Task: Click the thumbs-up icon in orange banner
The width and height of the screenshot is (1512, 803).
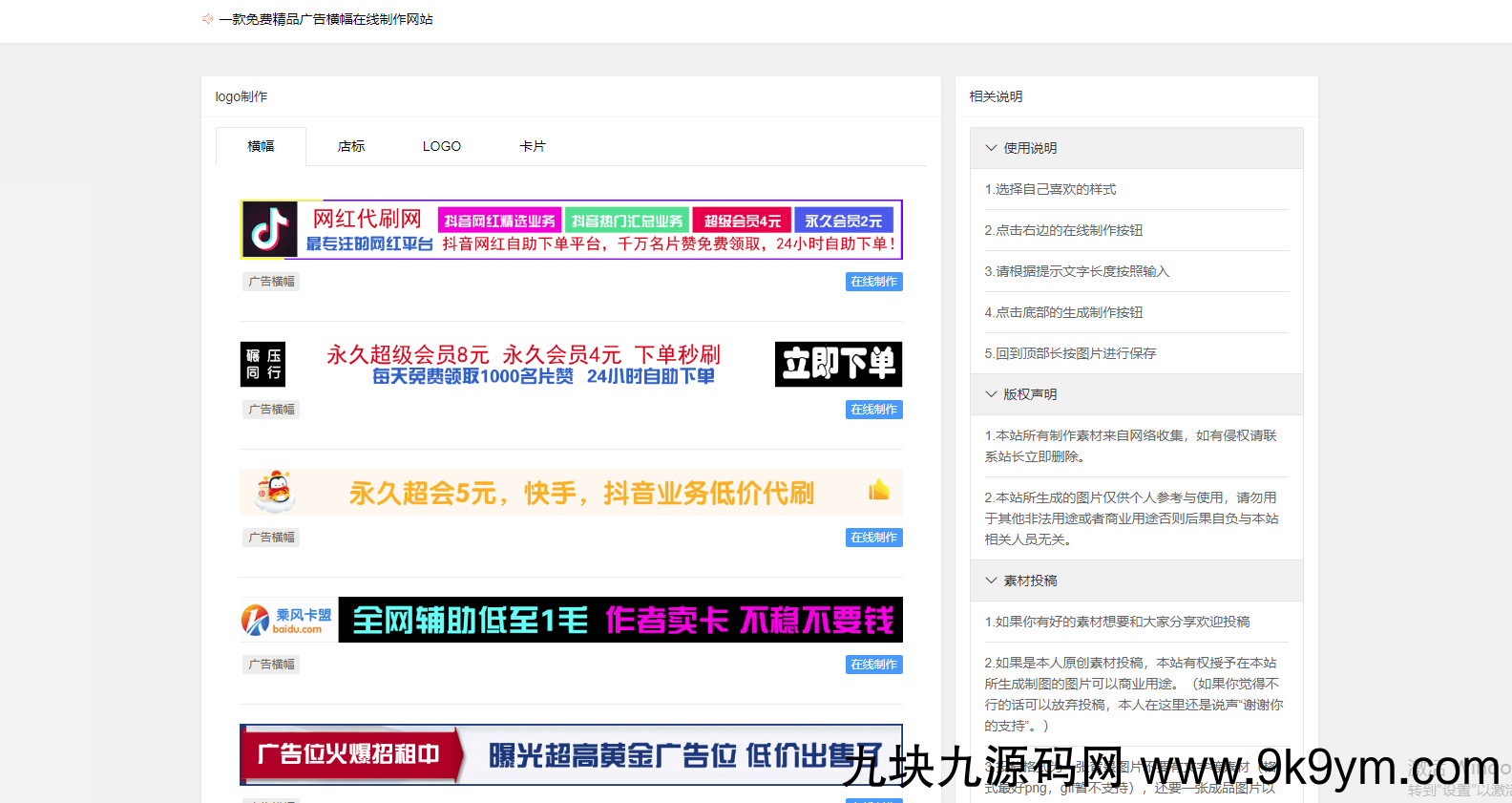Action: click(878, 491)
